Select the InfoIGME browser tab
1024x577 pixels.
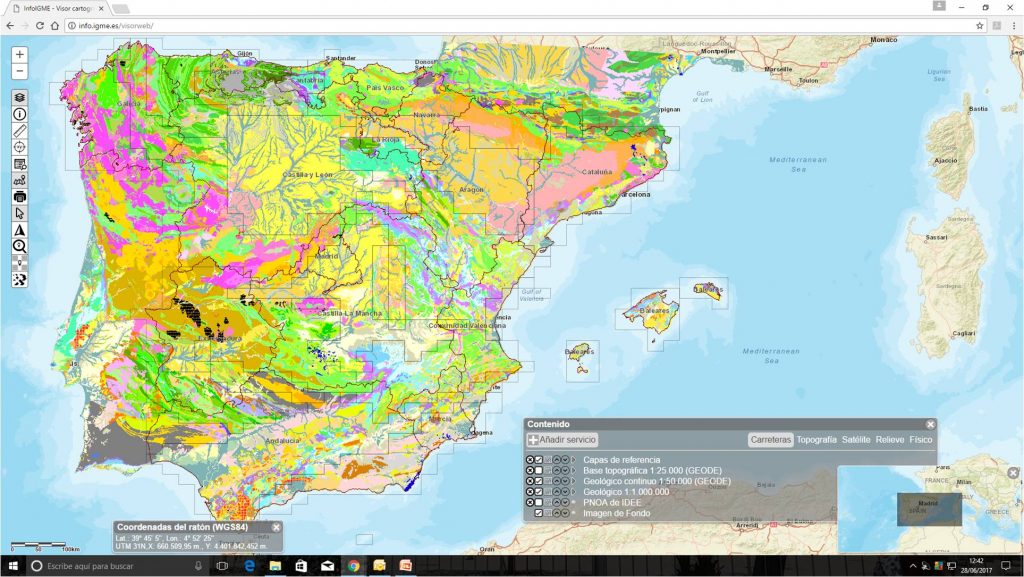point(57,8)
